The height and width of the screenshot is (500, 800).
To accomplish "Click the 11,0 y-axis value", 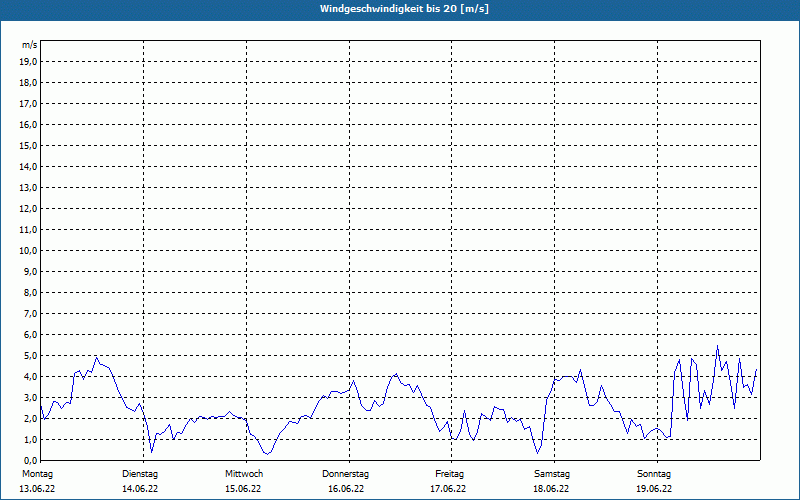I will click(28, 230).
